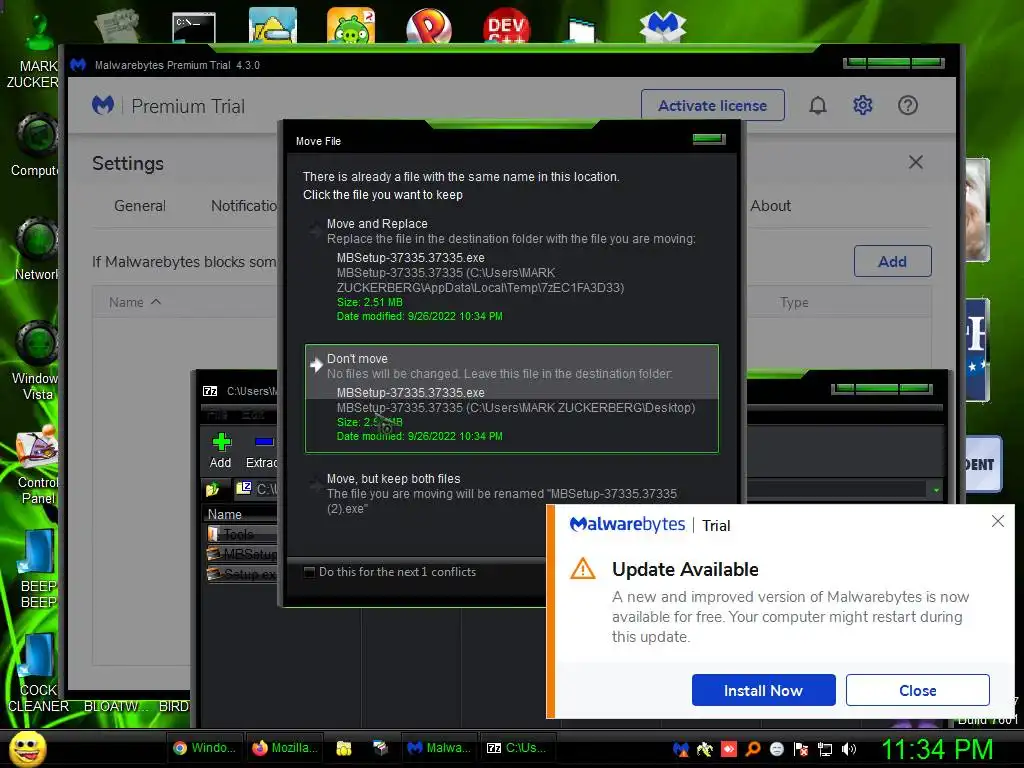Open the command prompt desktop shortcut
This screenshot has width=1024, height=768.
click(194, 27)
